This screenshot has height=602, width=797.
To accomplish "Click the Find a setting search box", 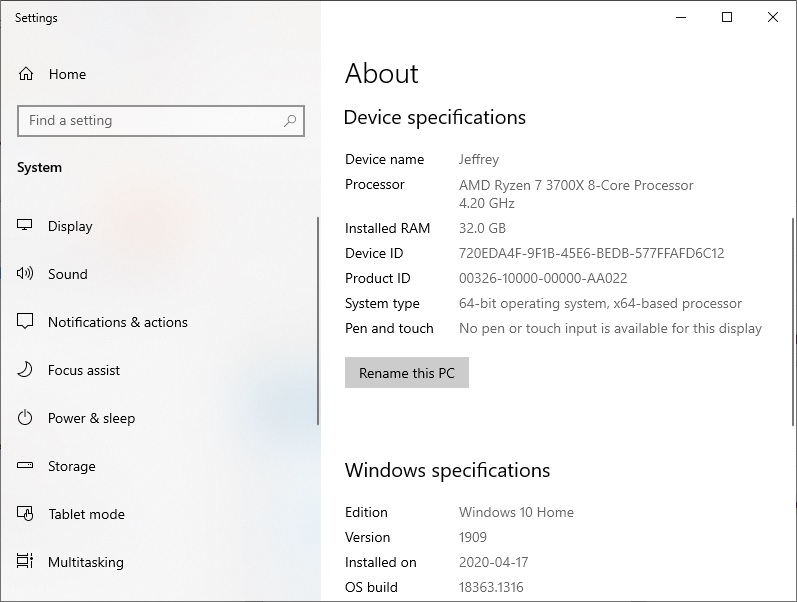I will click(161, 121).
